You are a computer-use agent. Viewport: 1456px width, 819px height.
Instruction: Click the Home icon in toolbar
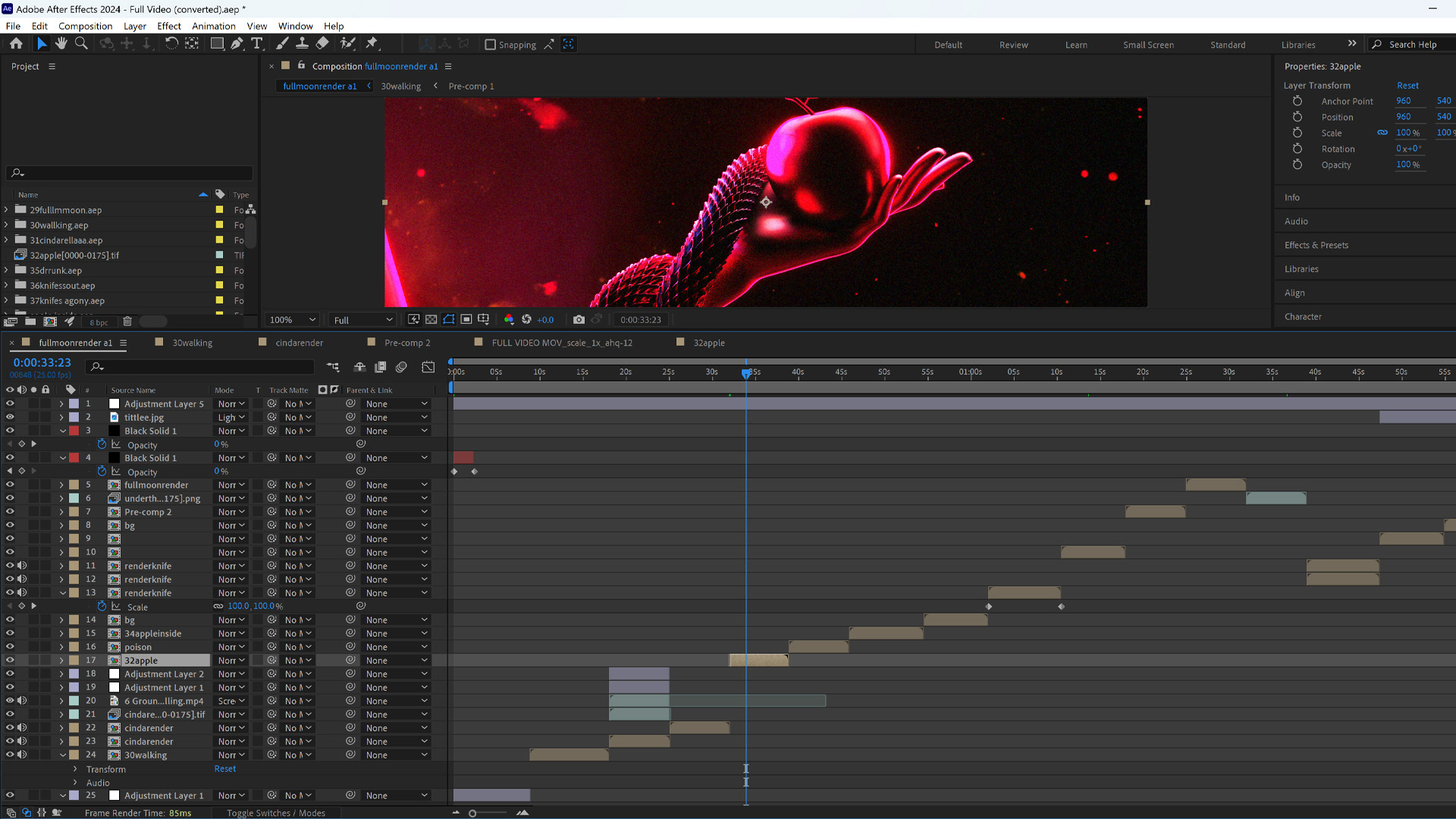pyautogui.click(x=16, y=44)
